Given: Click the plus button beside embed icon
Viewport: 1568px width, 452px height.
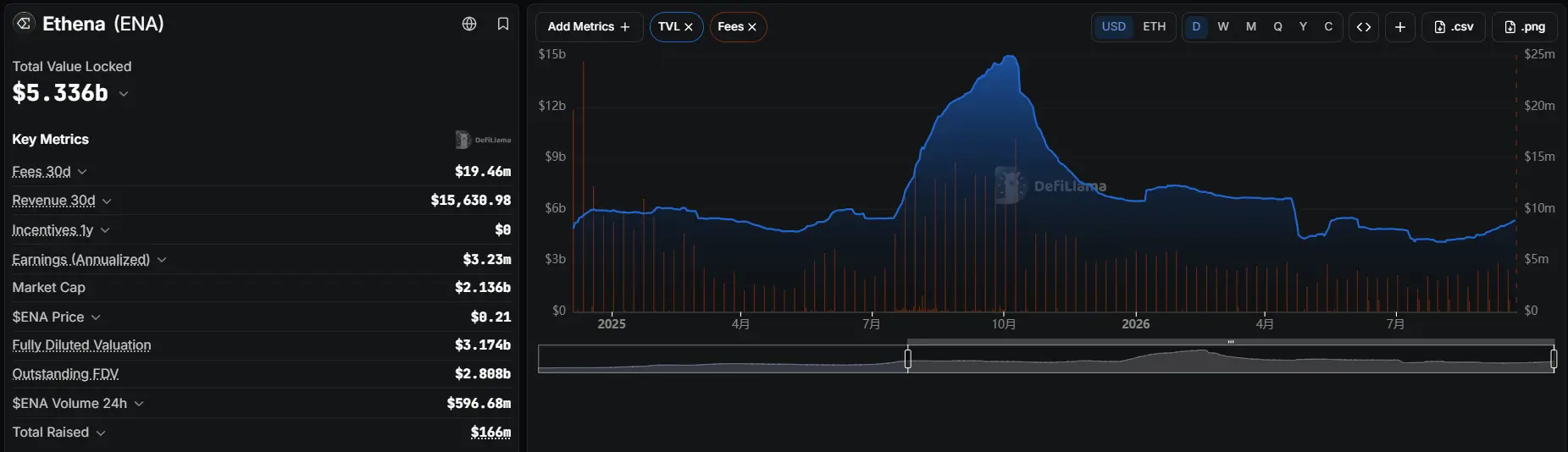Looking at the screenshot, I should click(x=1400, y=27).
